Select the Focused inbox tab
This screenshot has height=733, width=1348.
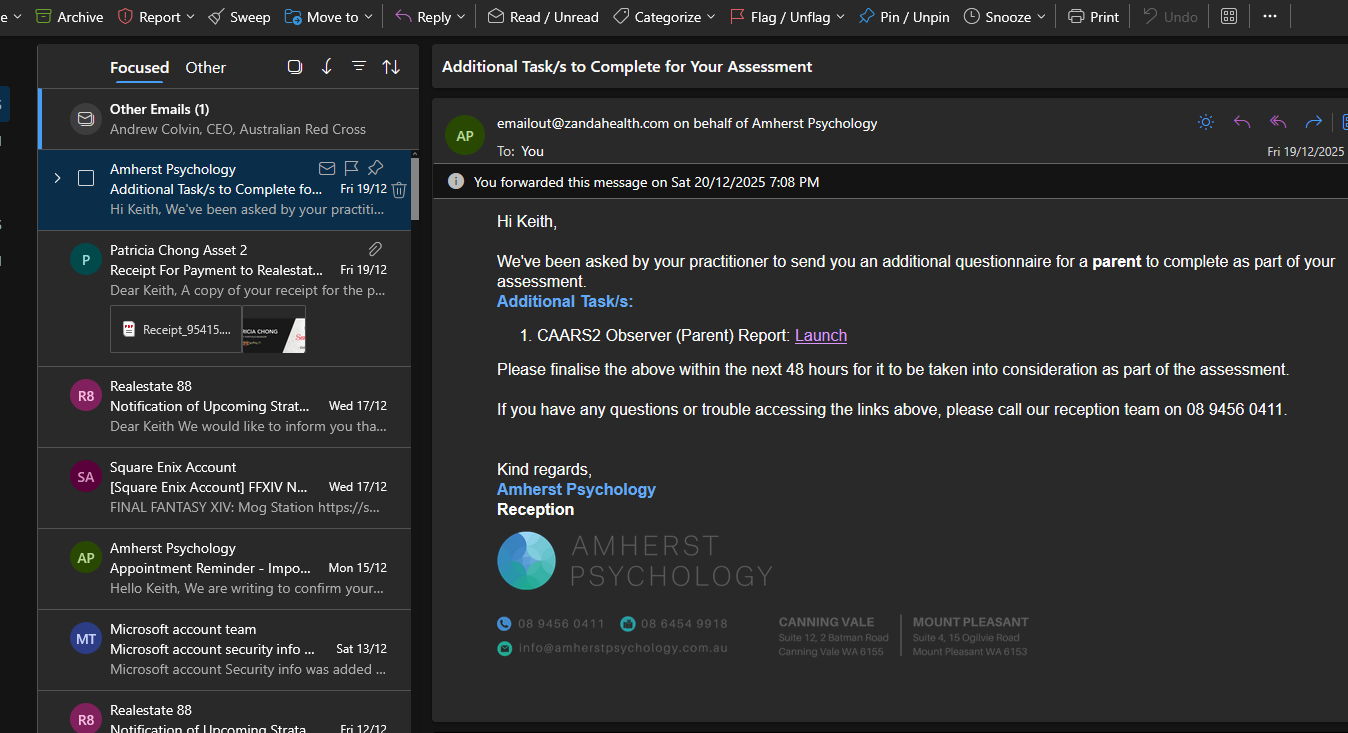pyautogui.click(x=139, y=68)
